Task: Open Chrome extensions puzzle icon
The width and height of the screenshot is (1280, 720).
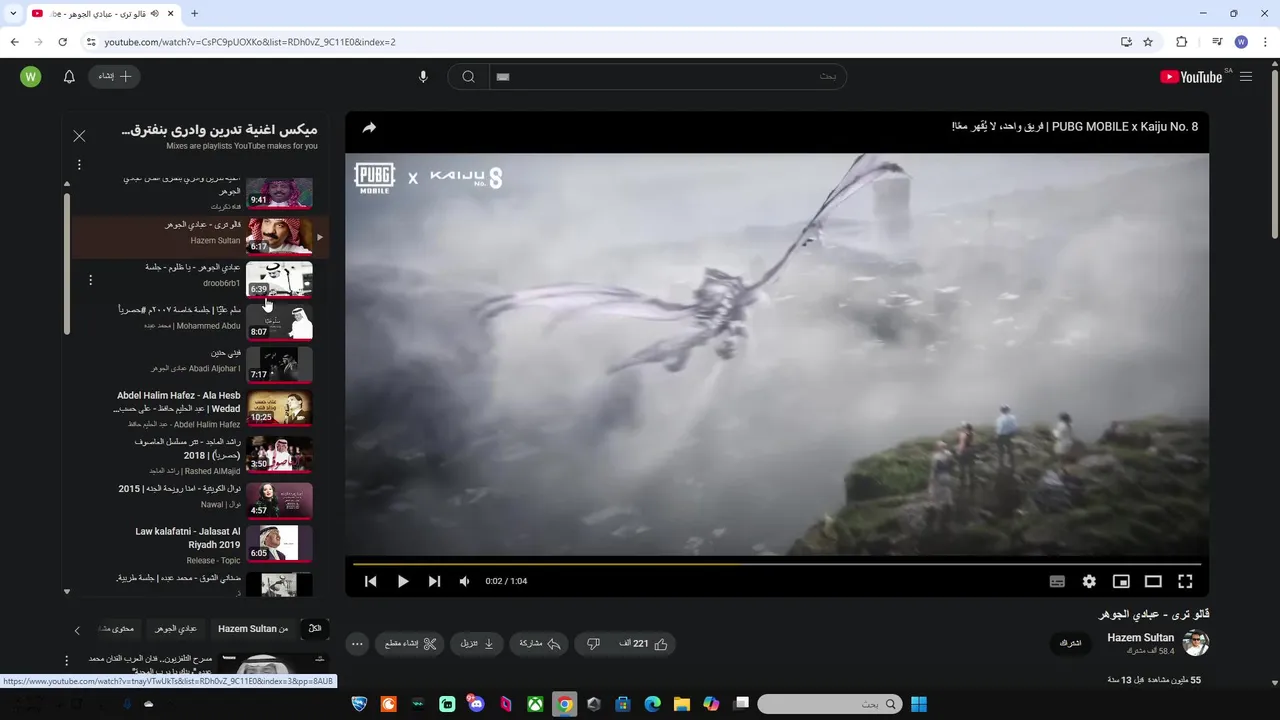Action: click(x=1182, y=42)
